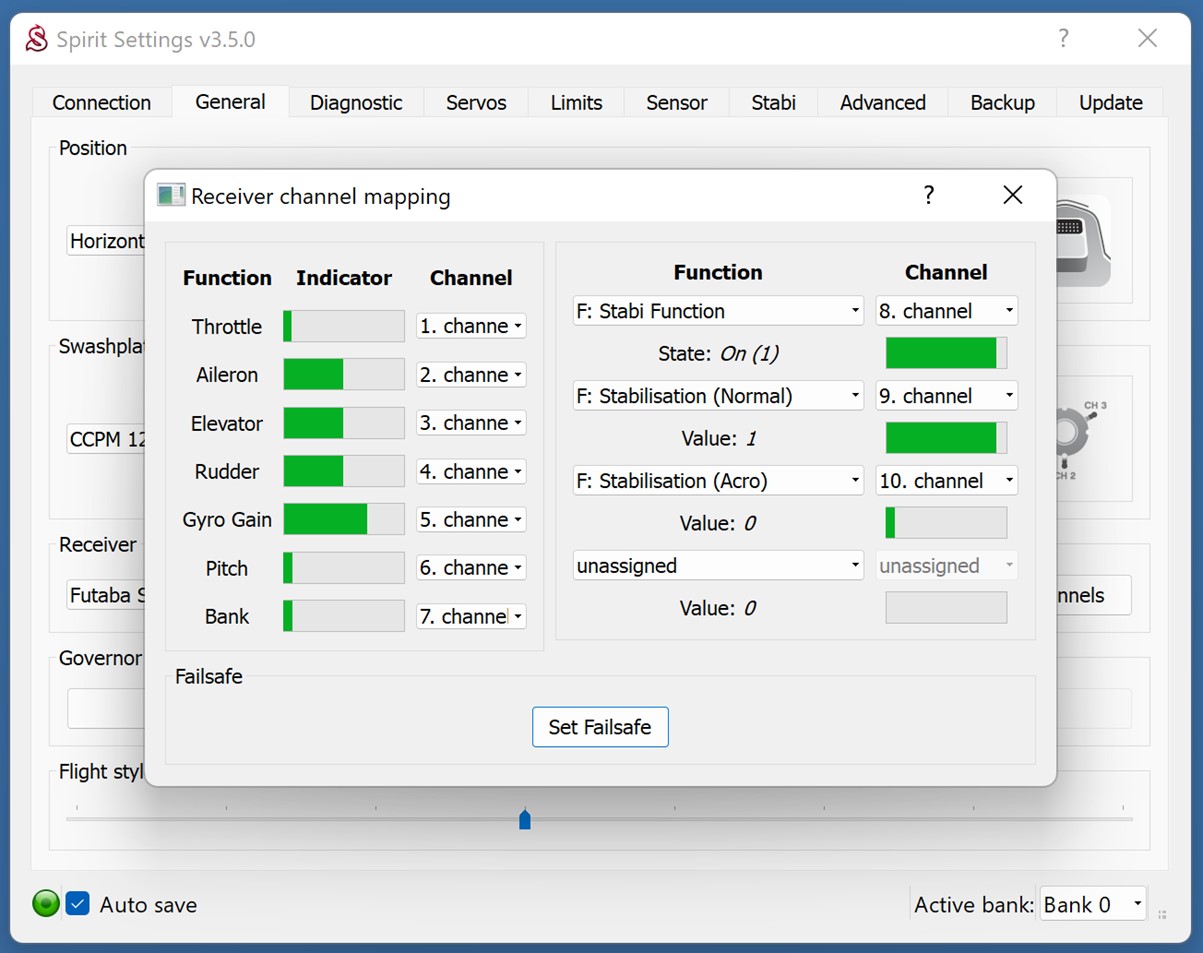
Task: Click the Set Failsafe button
Action: click(600, 727)
